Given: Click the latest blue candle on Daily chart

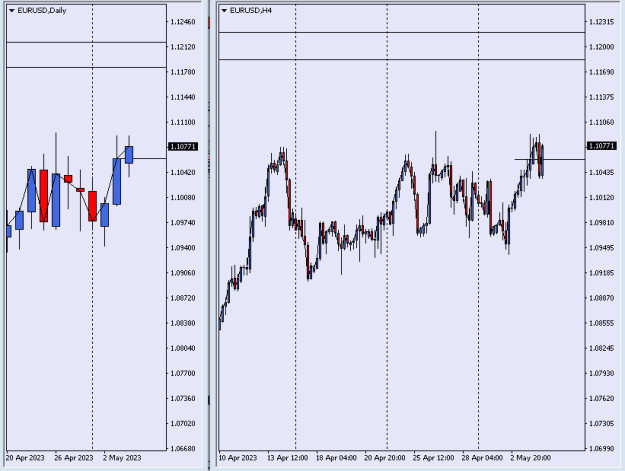Looking at the screenshot, I should [x=129, y=155].
